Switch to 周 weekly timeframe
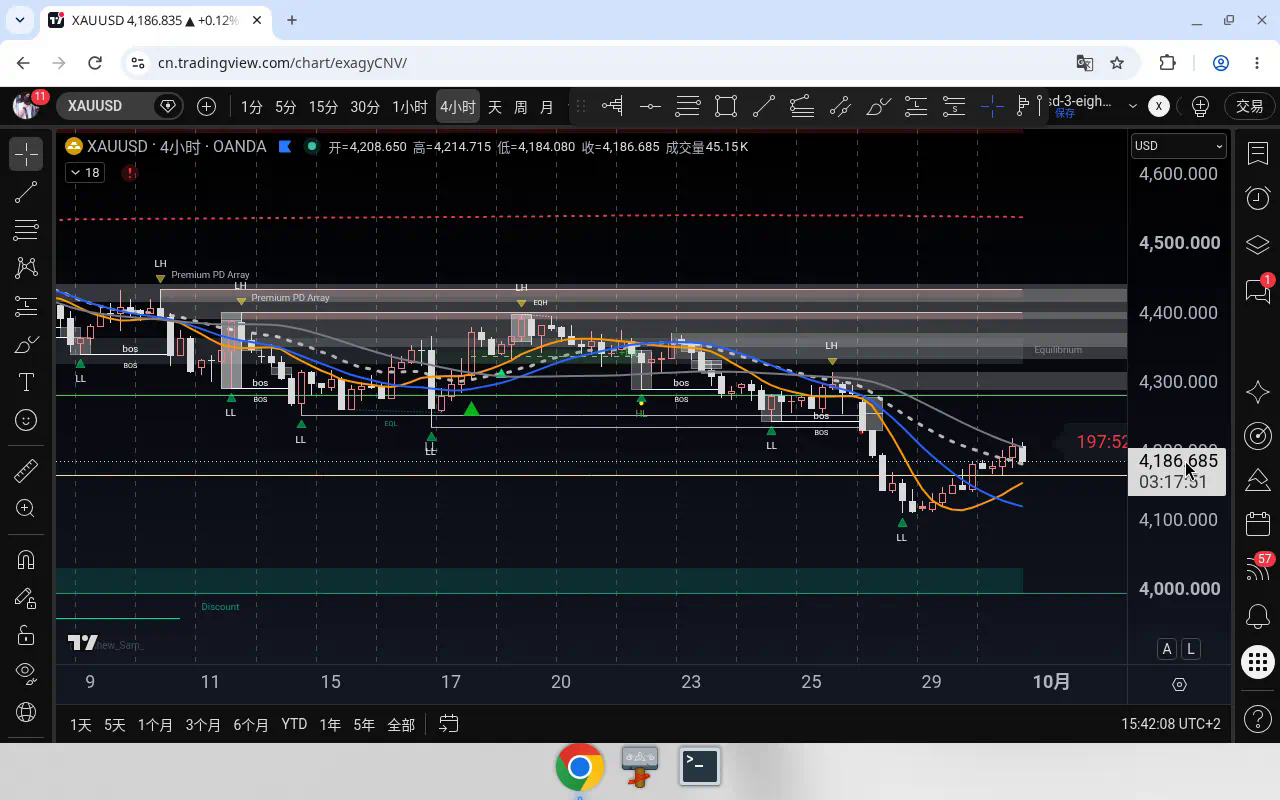The width and height of the screenshot is (1280, 800). pos(520,106)
